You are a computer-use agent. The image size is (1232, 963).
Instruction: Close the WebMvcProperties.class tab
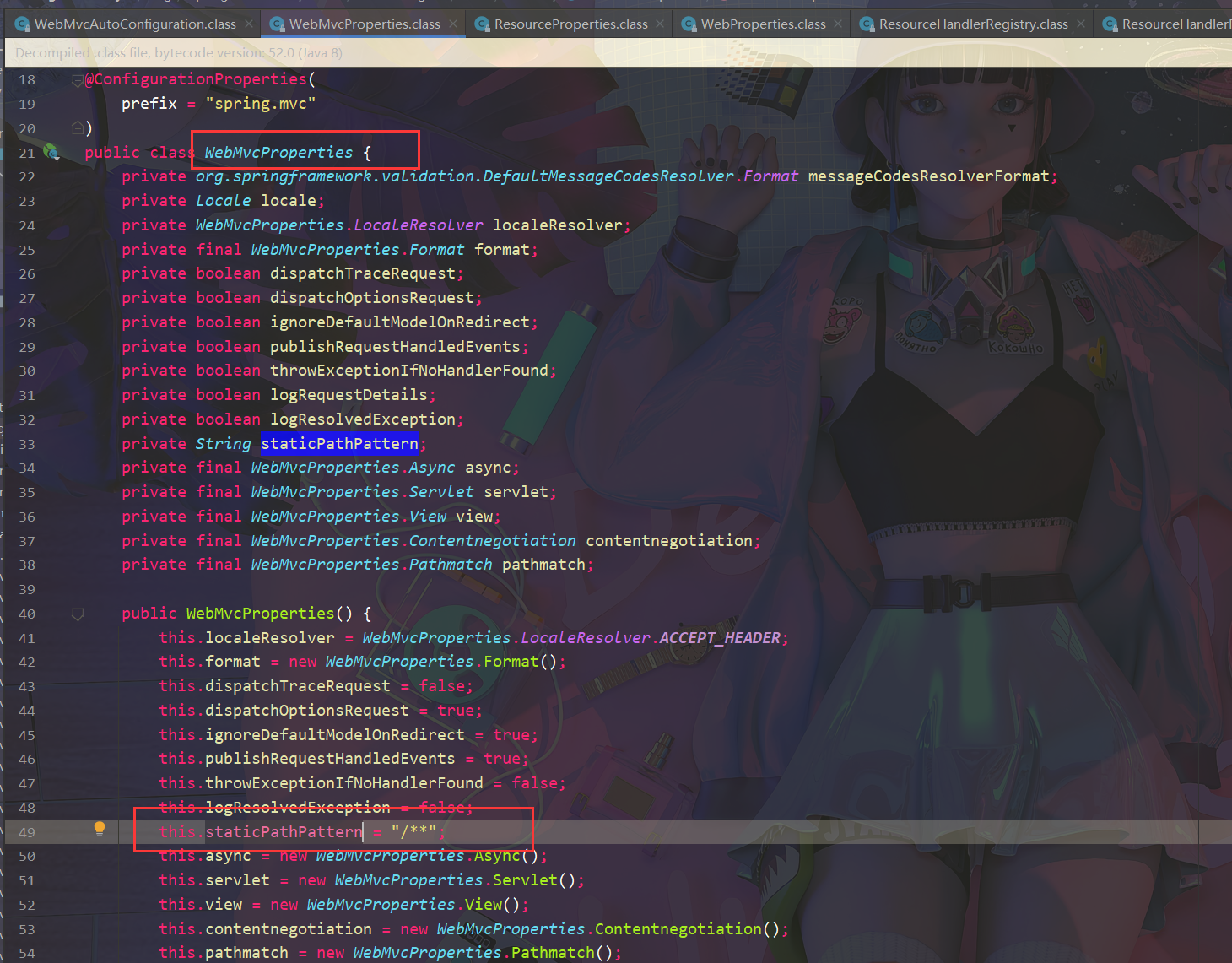453,24
